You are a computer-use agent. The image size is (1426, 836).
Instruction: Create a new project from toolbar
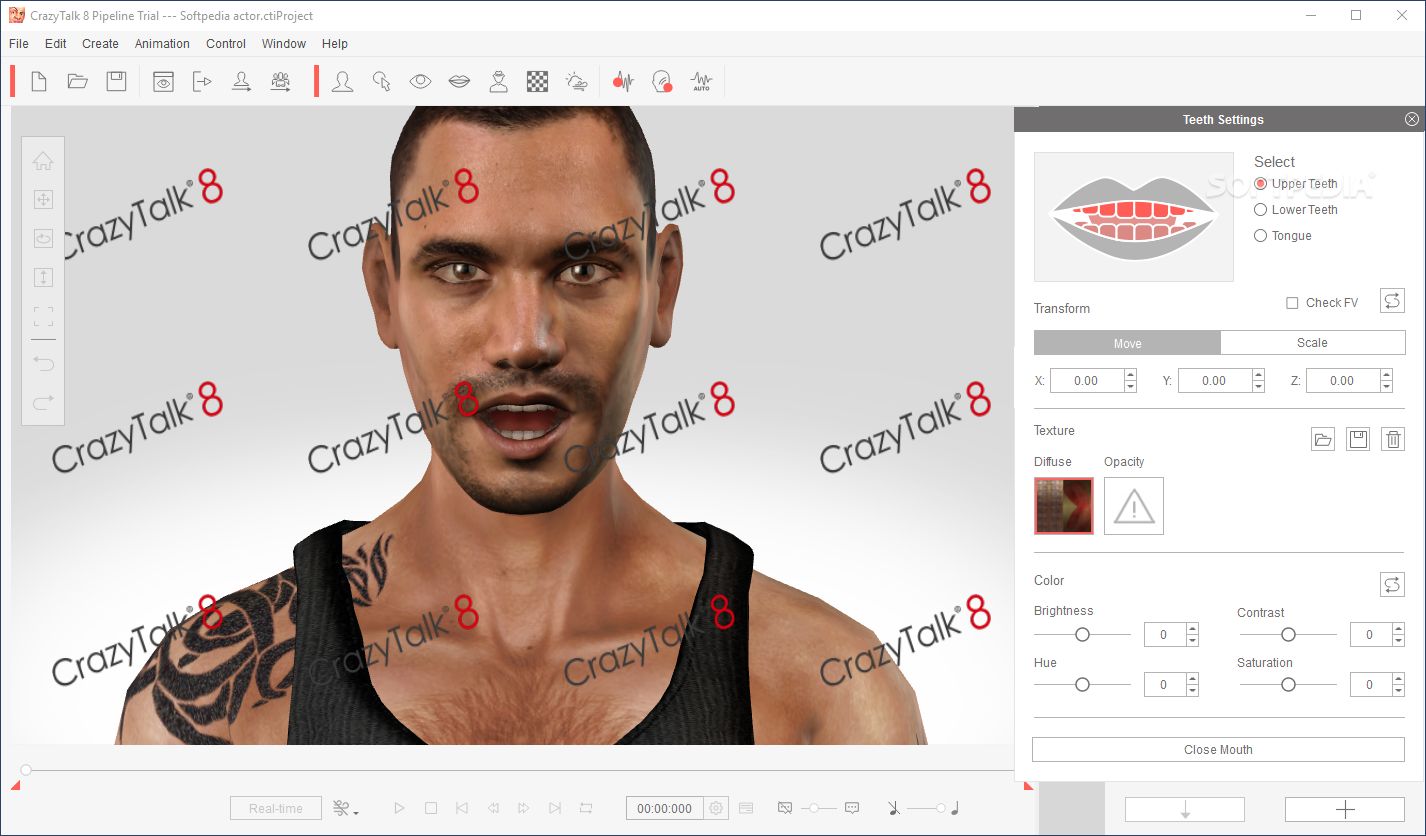(39, 82)
